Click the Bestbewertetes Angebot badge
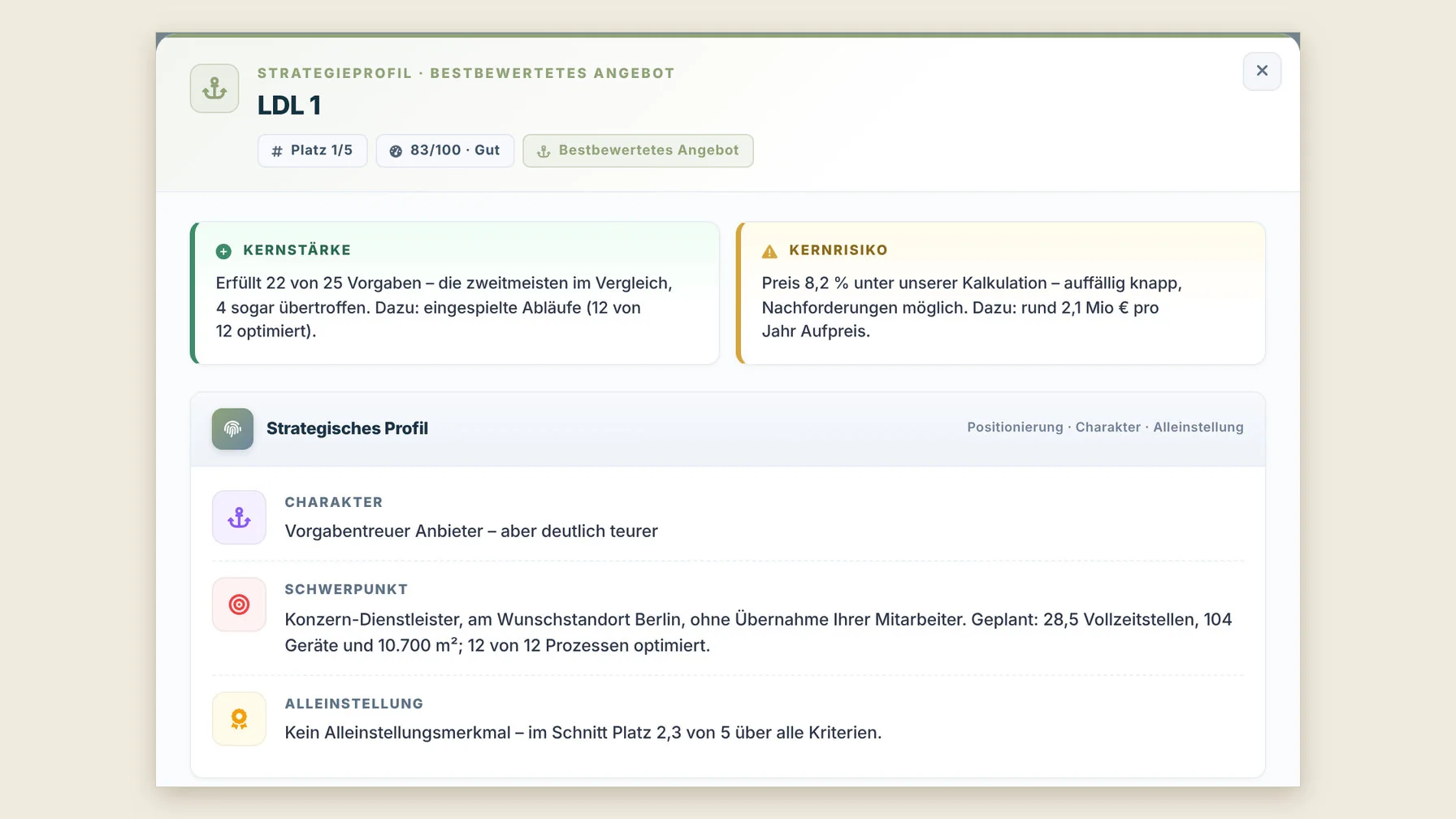 click(x=638, y=150)
